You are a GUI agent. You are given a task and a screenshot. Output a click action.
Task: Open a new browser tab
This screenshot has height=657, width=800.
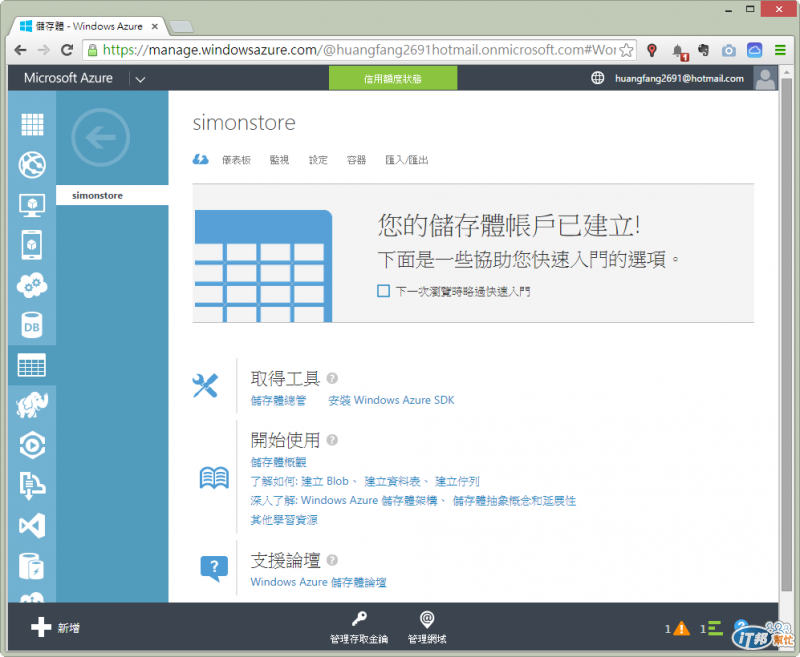click(x=181, y=27)
